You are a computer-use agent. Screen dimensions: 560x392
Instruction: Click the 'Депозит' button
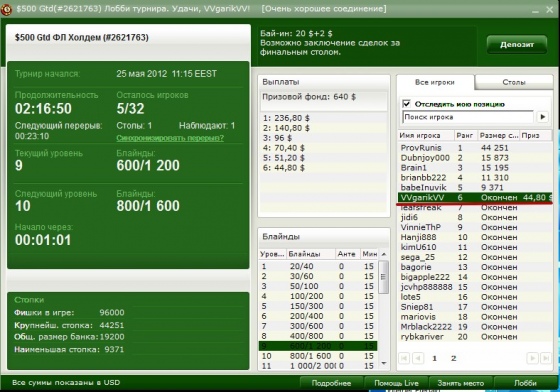pos(517,45)
